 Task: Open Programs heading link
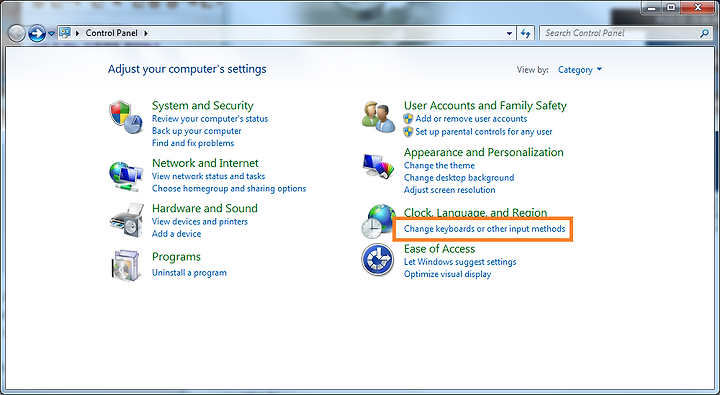click(176, 257)
